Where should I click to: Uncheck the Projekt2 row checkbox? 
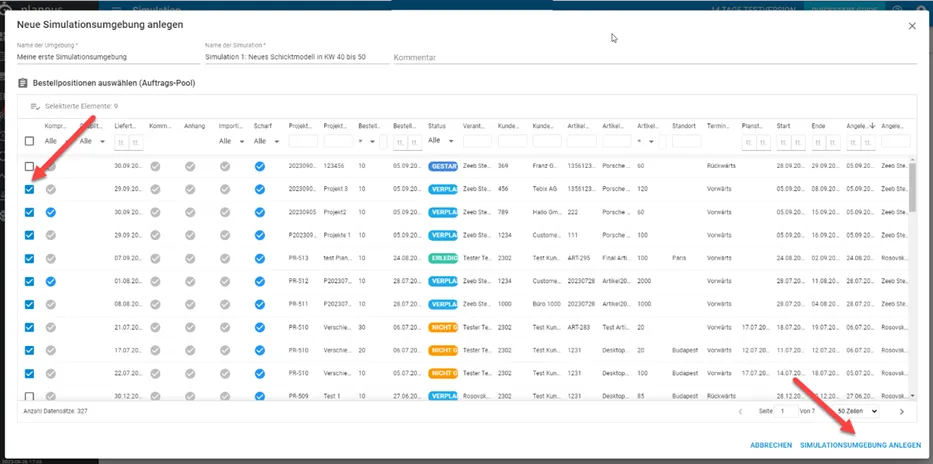[29, 212]
